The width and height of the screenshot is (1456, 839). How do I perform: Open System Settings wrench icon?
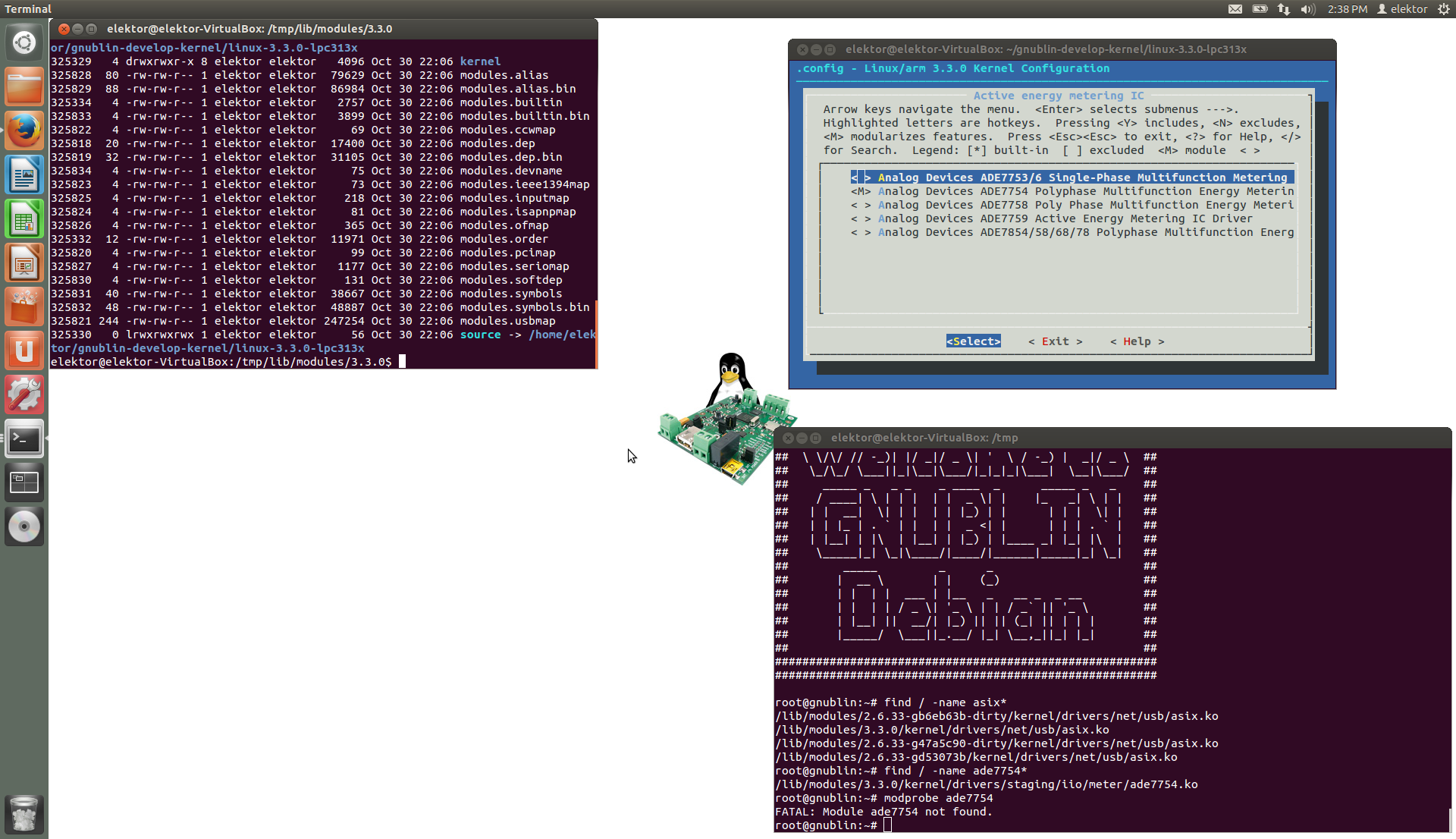click(24, 394)
